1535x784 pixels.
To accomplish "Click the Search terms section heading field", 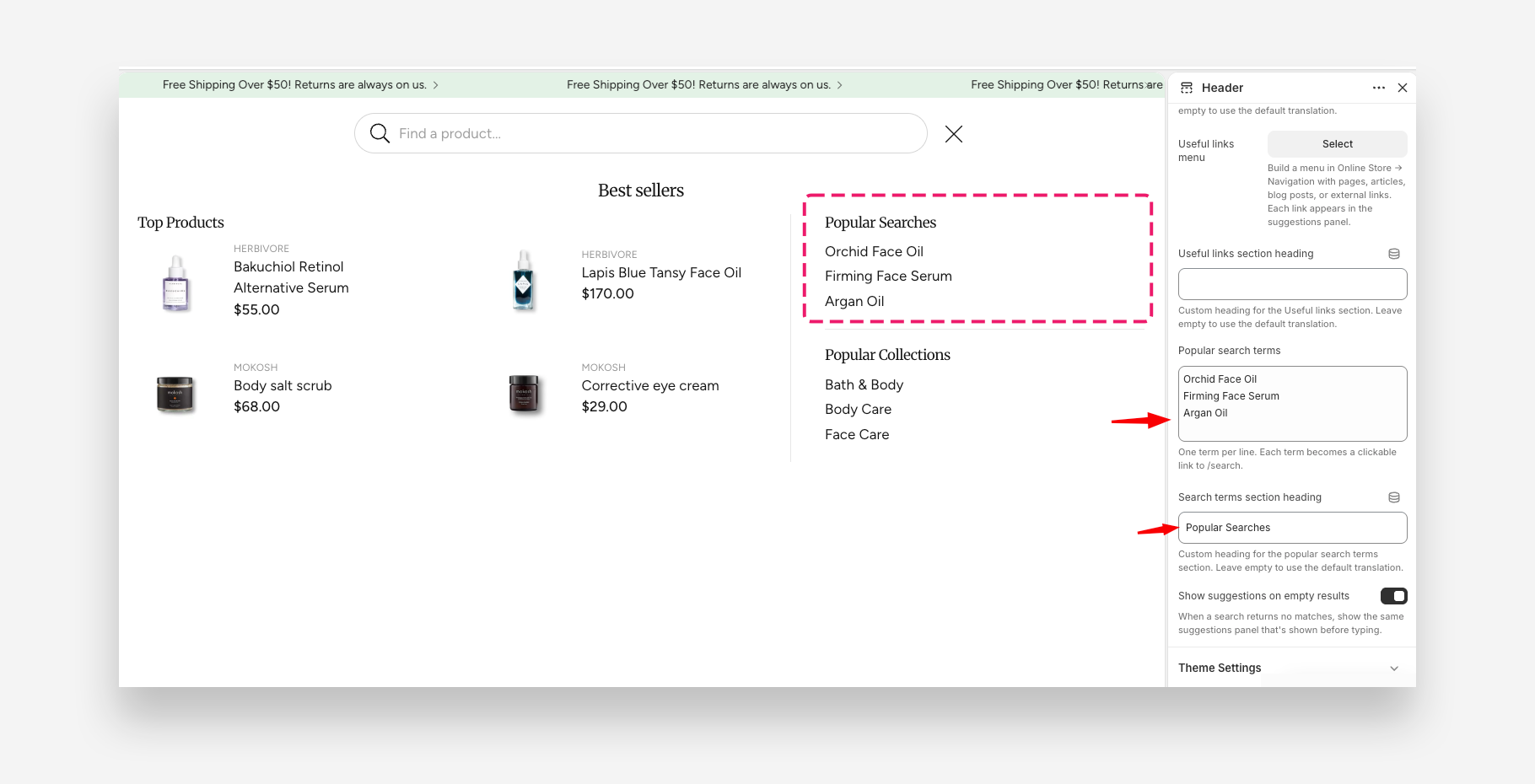I will tap(1292, 528).
